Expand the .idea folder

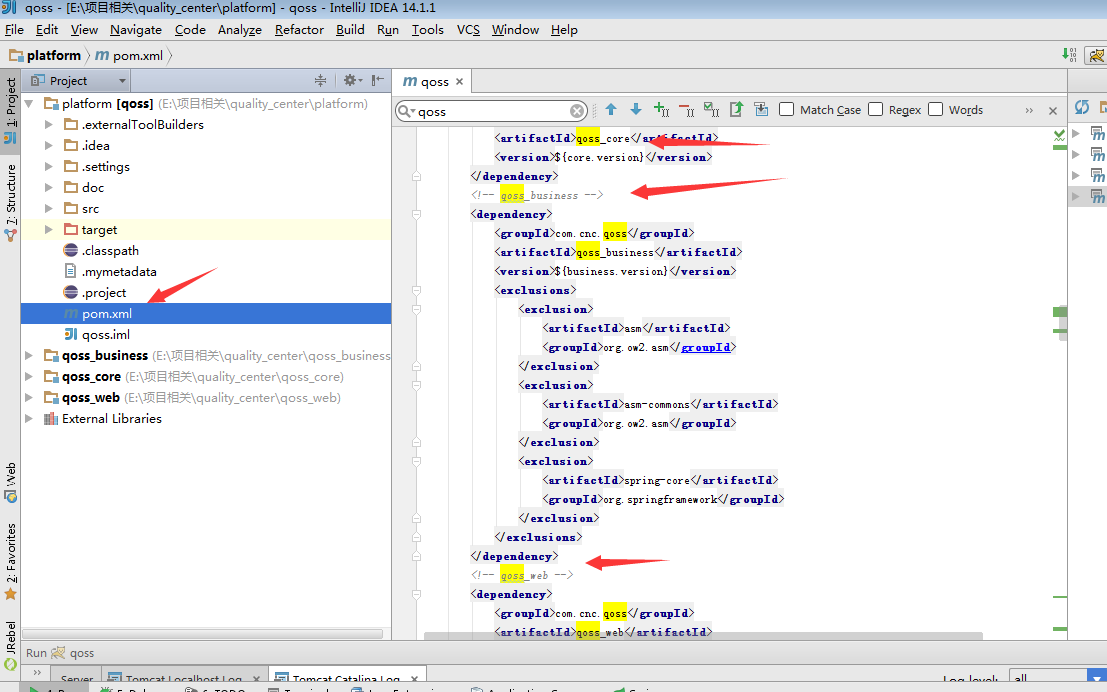(x=48, y=145)
